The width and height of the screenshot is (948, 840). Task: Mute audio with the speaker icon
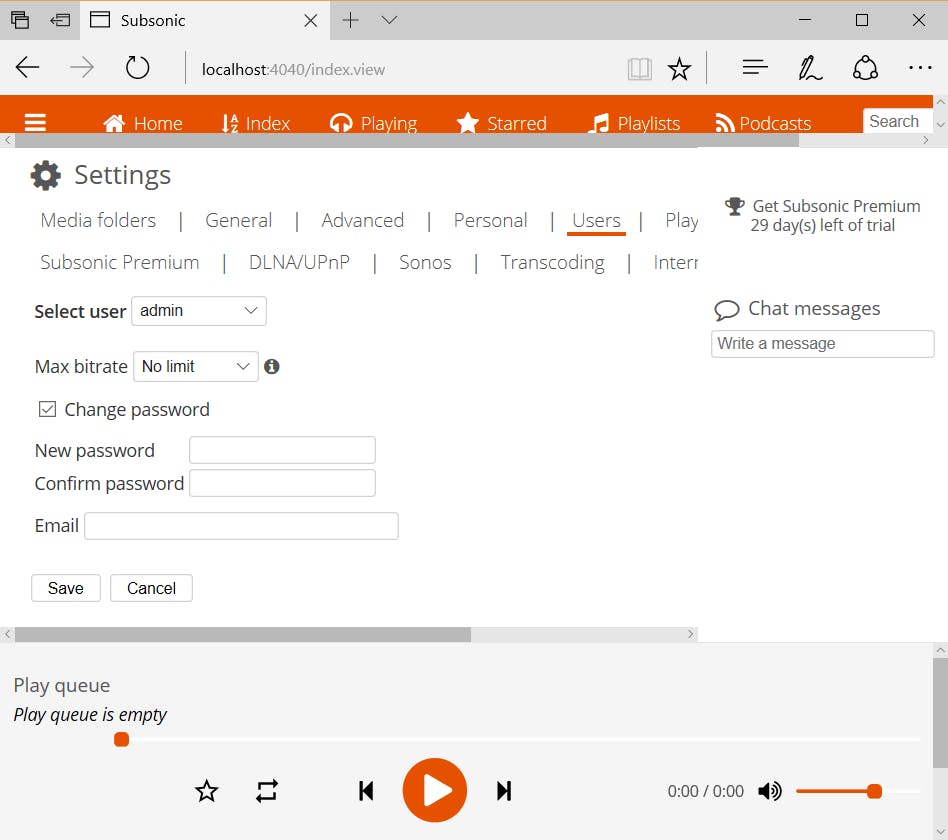coord(770,791)
